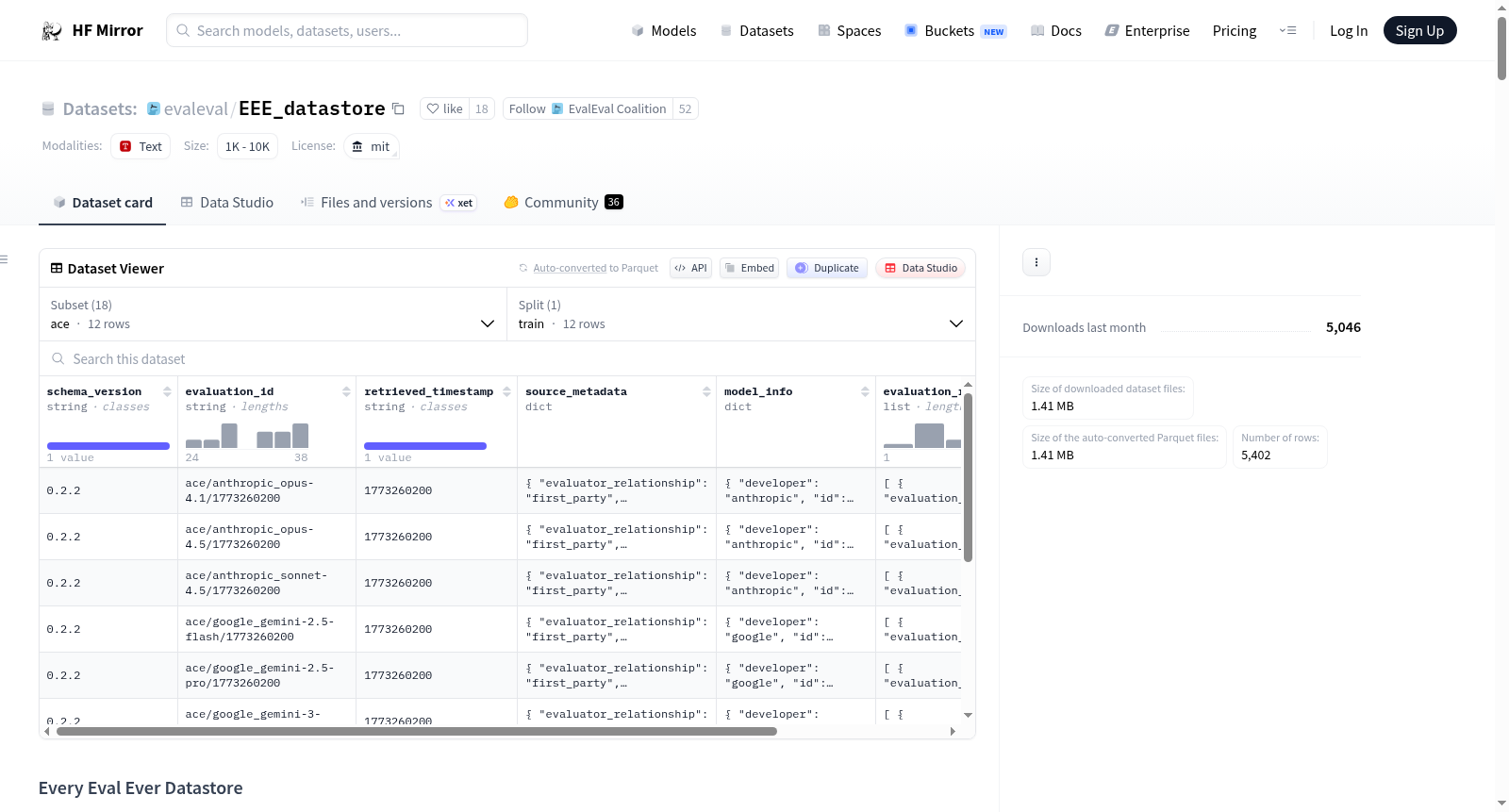The height and width of the screenshot is (812, 1509).
Task: Expand the more navigation menu beside Pricing
Action: 1287,30
